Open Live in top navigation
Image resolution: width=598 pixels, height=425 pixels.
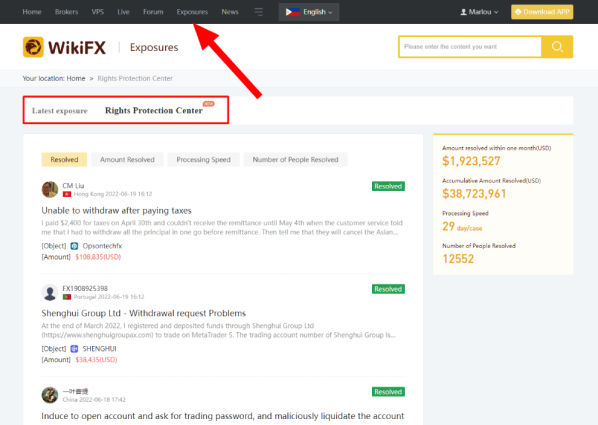[123, 12]
